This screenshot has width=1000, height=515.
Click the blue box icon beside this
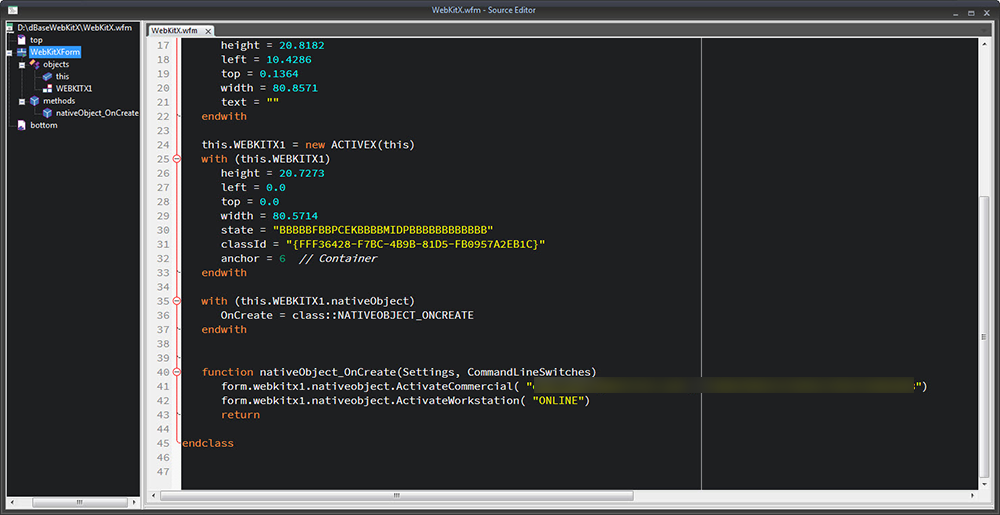point(47,76)
